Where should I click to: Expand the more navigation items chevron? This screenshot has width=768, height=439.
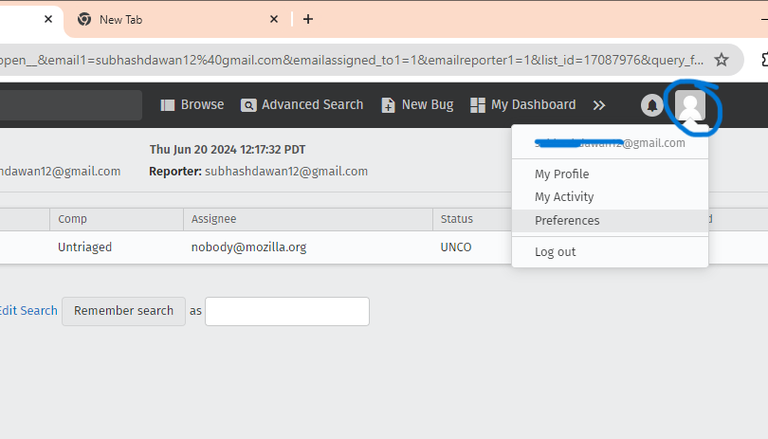point(599,105)
